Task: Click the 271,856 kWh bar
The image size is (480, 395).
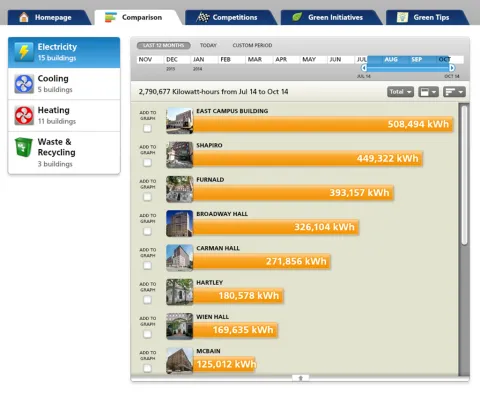Action: (262, 261)
